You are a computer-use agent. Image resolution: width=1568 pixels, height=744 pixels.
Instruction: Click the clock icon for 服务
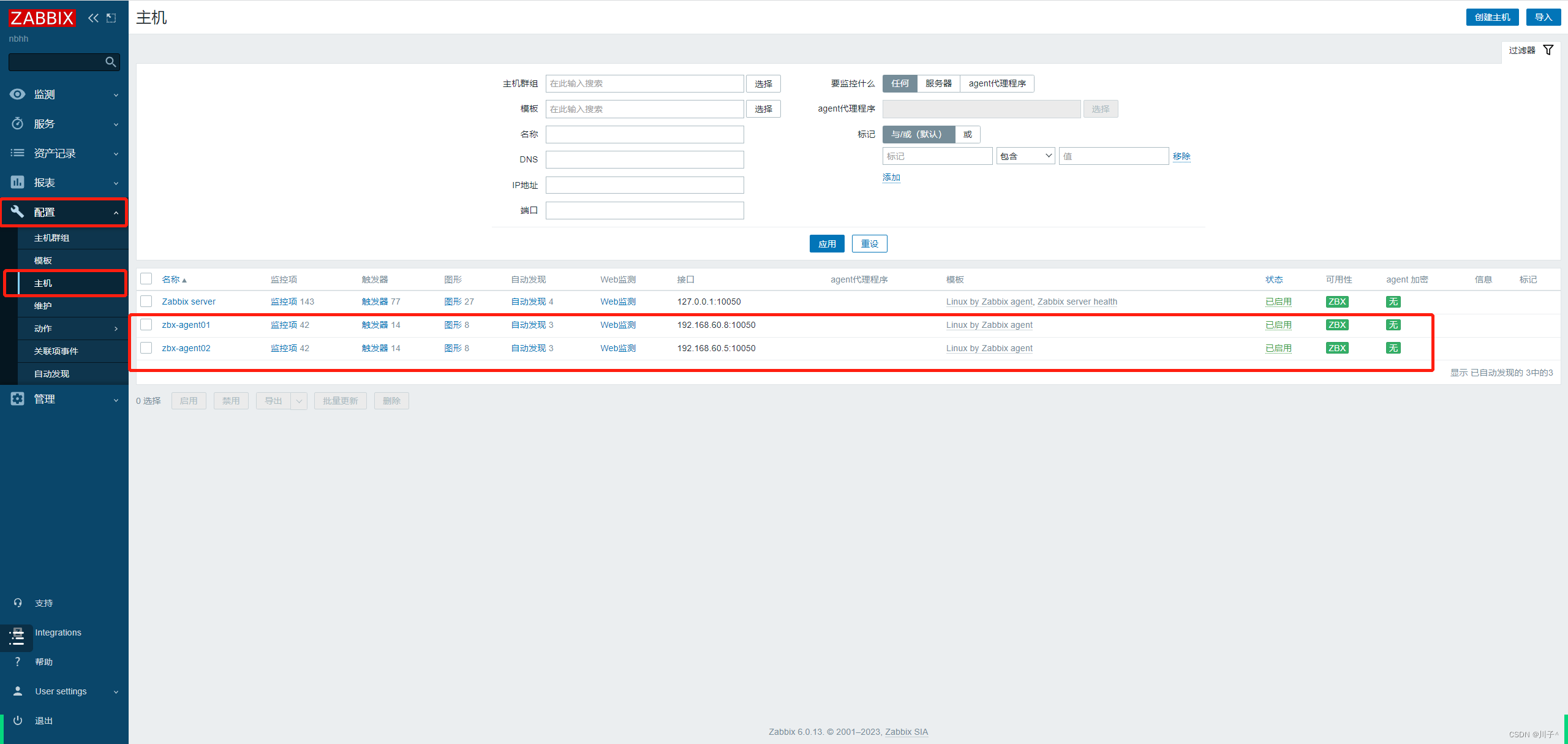pos(18,123)
